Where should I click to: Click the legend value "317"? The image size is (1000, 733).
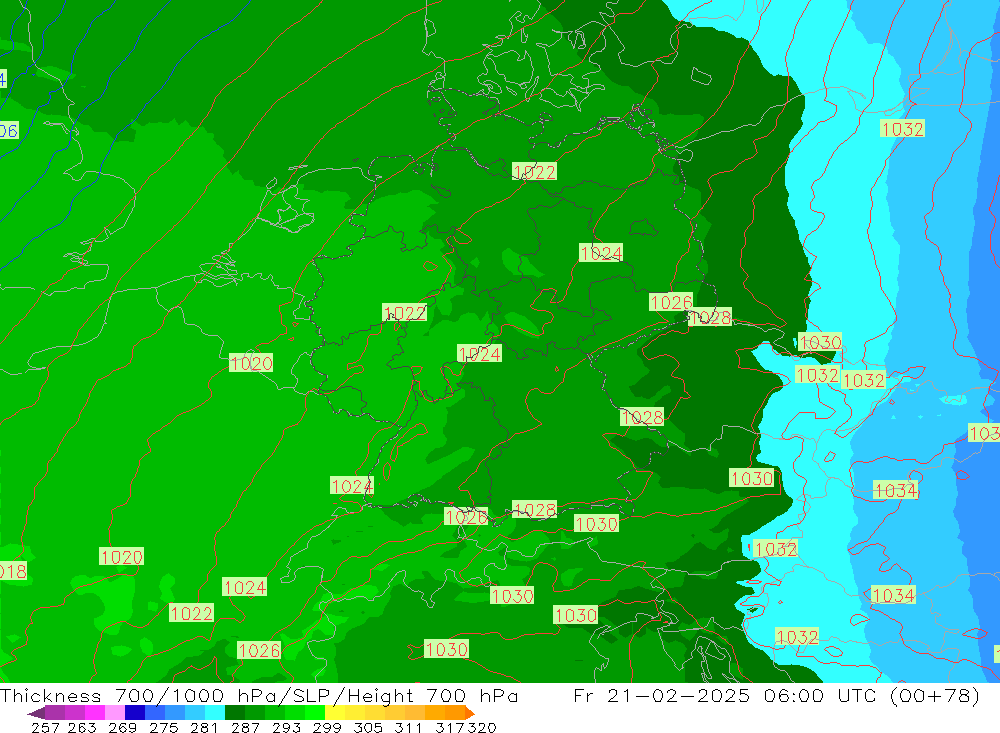pos(450,727)
